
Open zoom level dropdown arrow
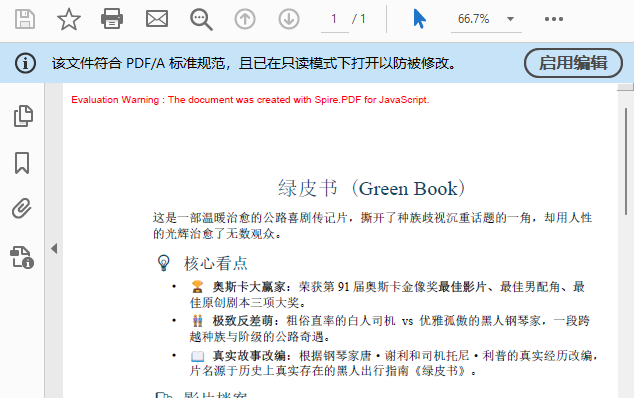coord(510,19)
